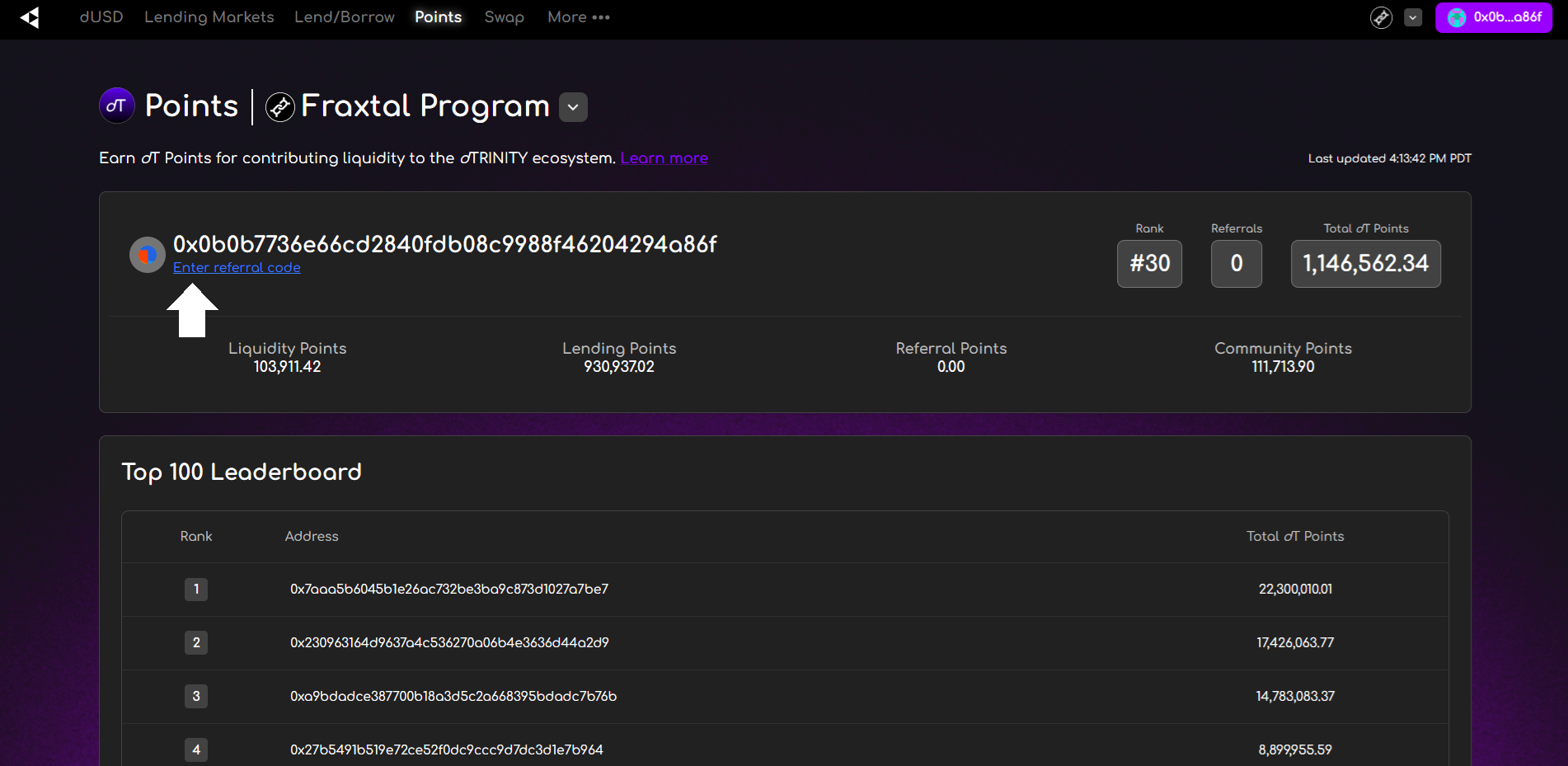Click the link icon left of the account dropdown
Viewport: 1568px width, 766px height.
click(1382, 17)
